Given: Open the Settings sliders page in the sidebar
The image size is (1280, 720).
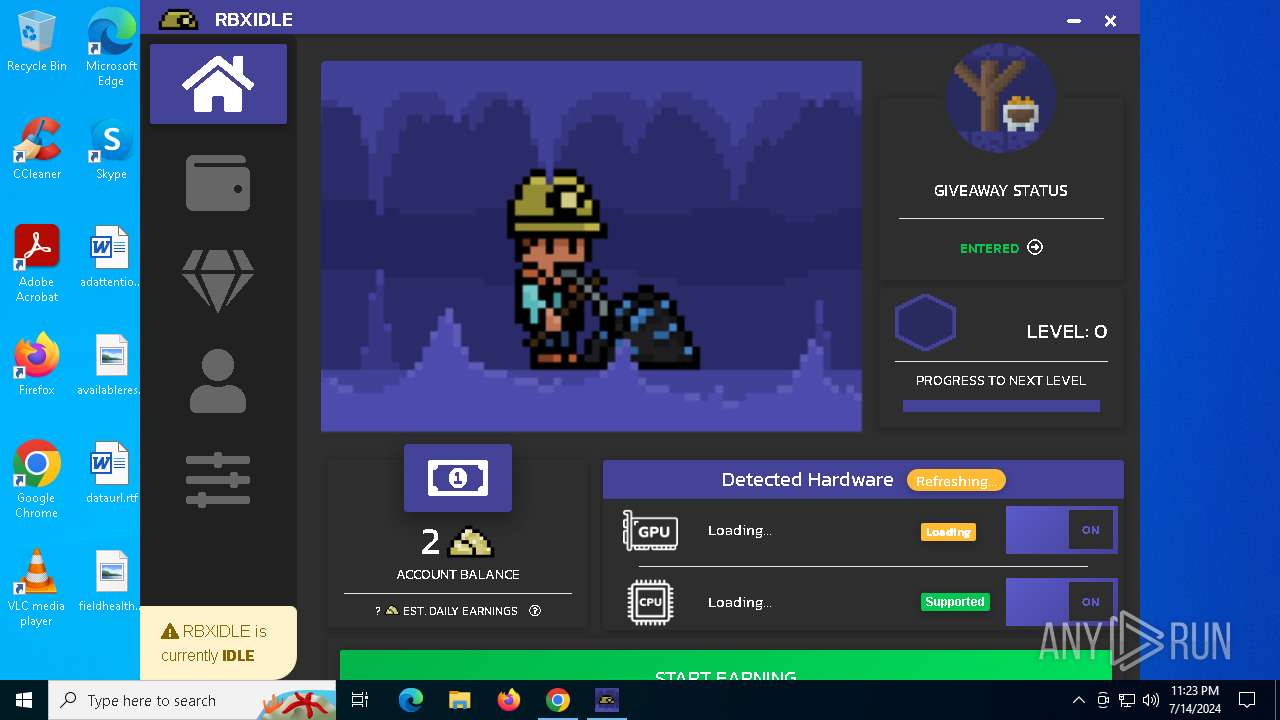Looking at the screenshot, I should point(218,479).
